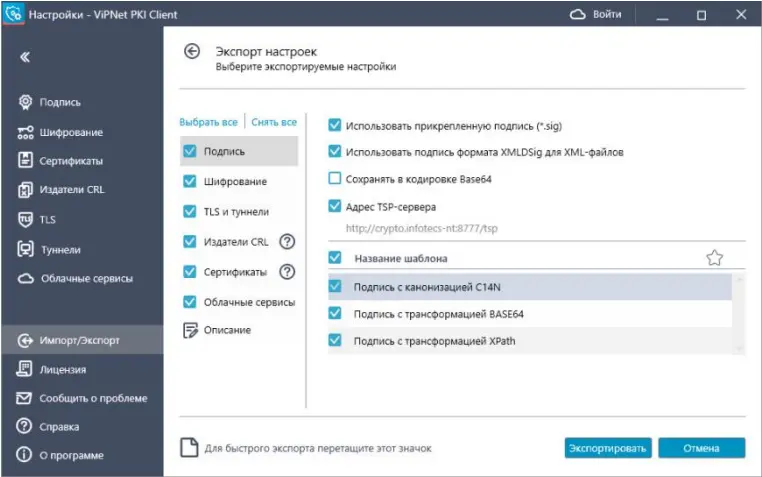Click the О программе info icon
762x477 pixels.
coord(24,455)
